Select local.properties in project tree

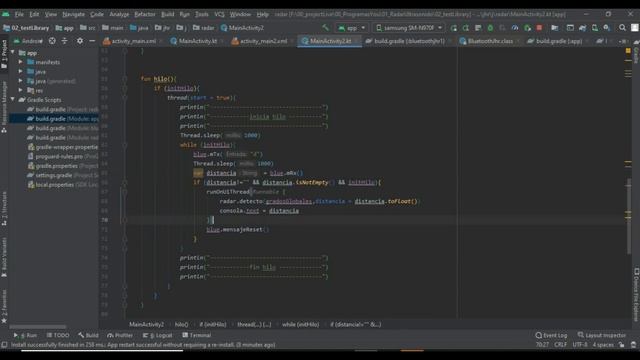[63, 184]
